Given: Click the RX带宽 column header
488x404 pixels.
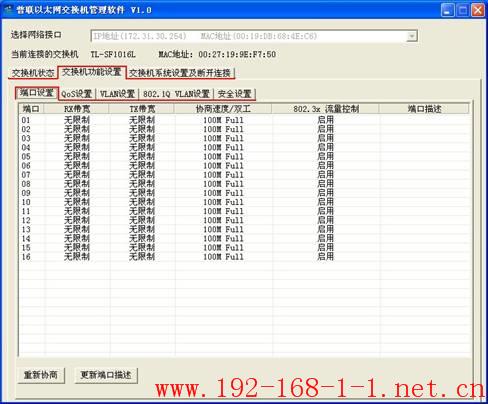Looking at the screenshot, I should [x=77, y=109].
